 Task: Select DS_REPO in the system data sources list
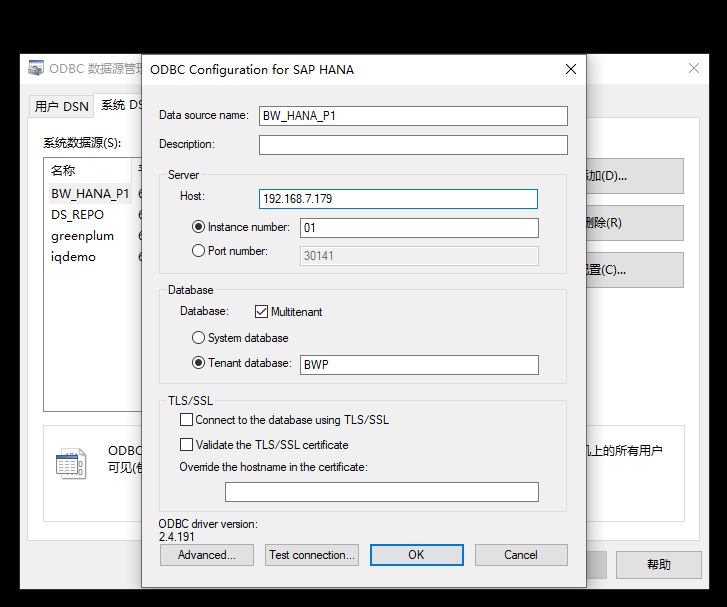77,215
